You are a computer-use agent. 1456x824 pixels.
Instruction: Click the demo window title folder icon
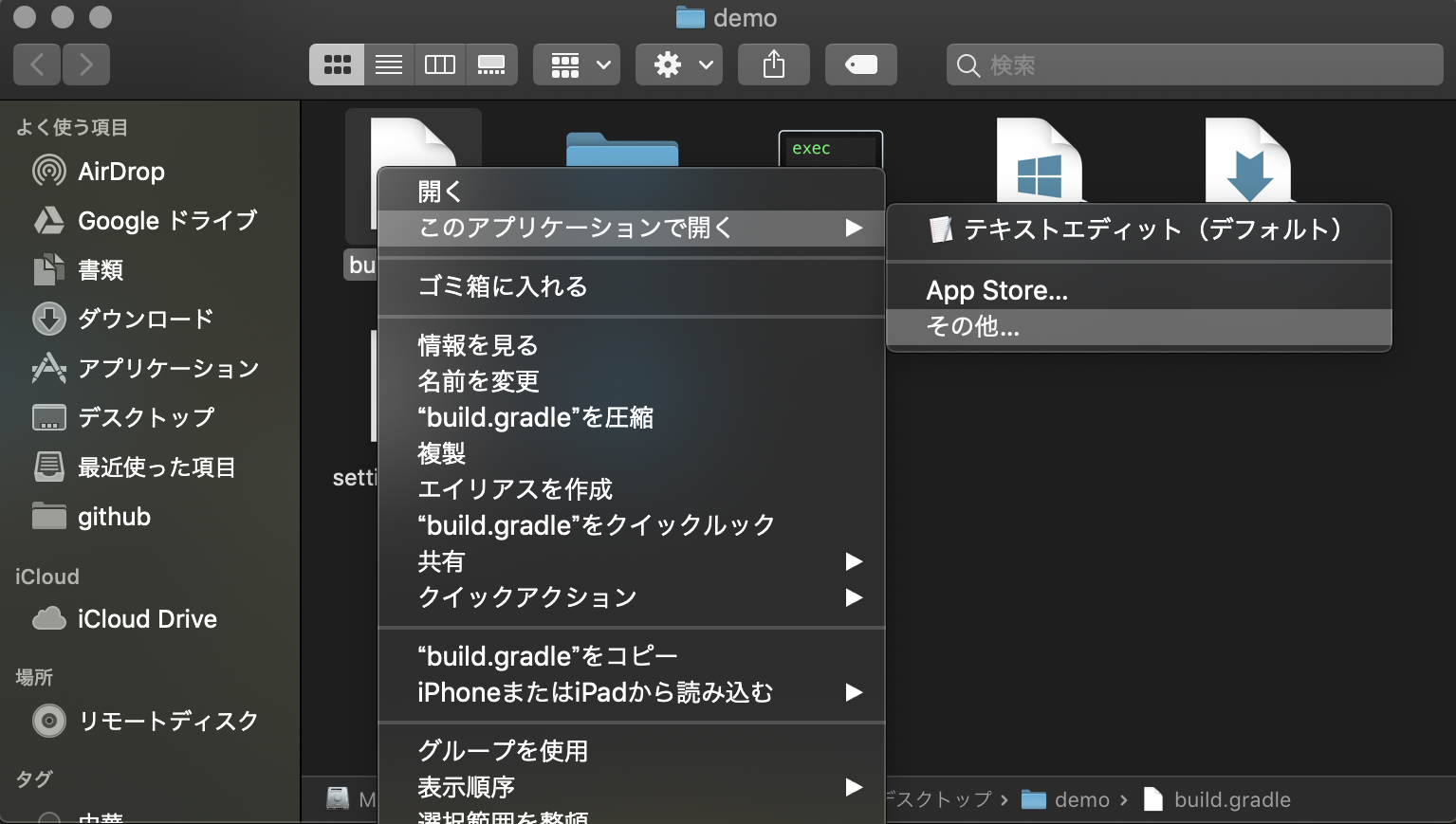pos(691,17)
